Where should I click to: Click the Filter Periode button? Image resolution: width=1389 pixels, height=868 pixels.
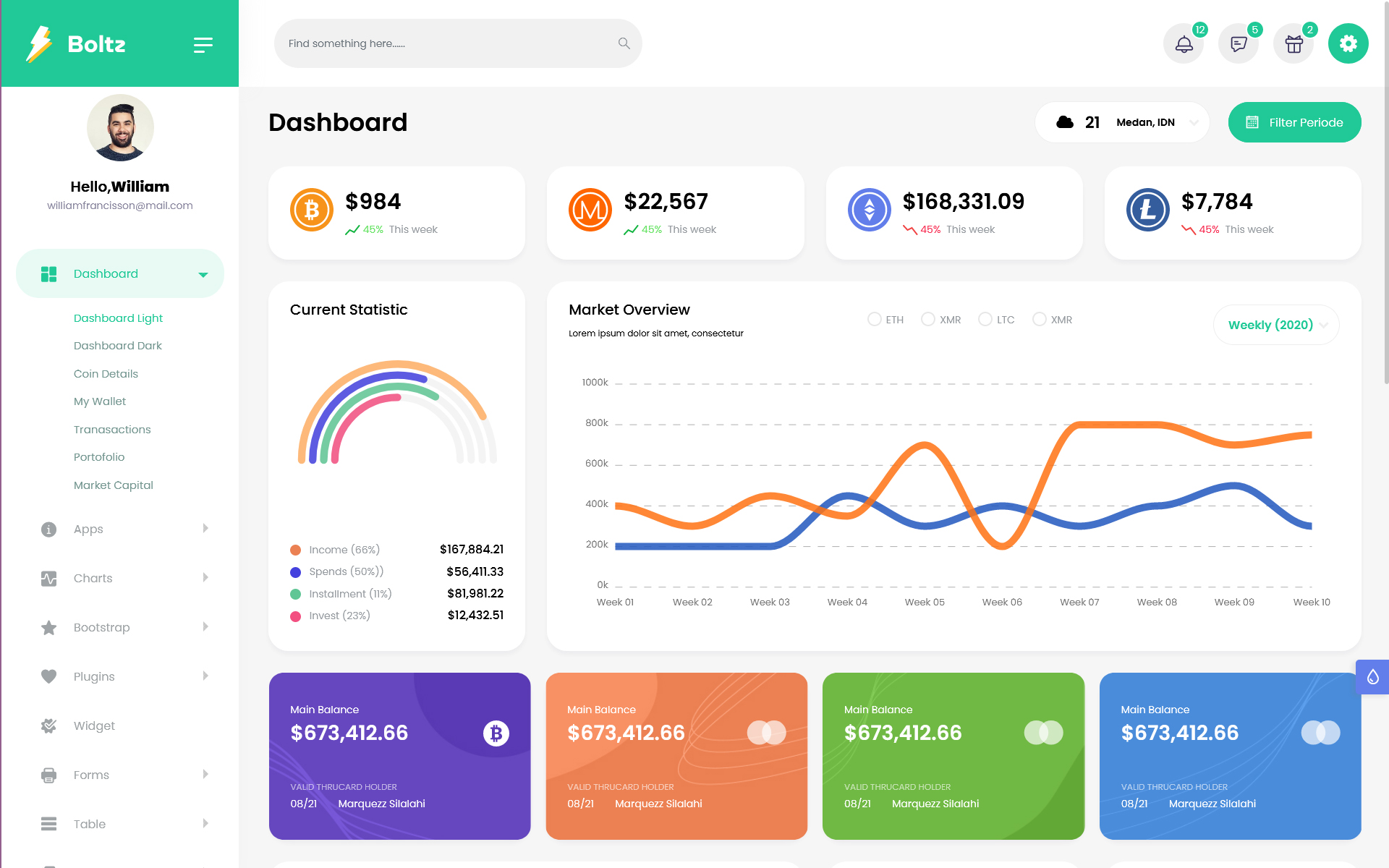tap(1294, 122)
